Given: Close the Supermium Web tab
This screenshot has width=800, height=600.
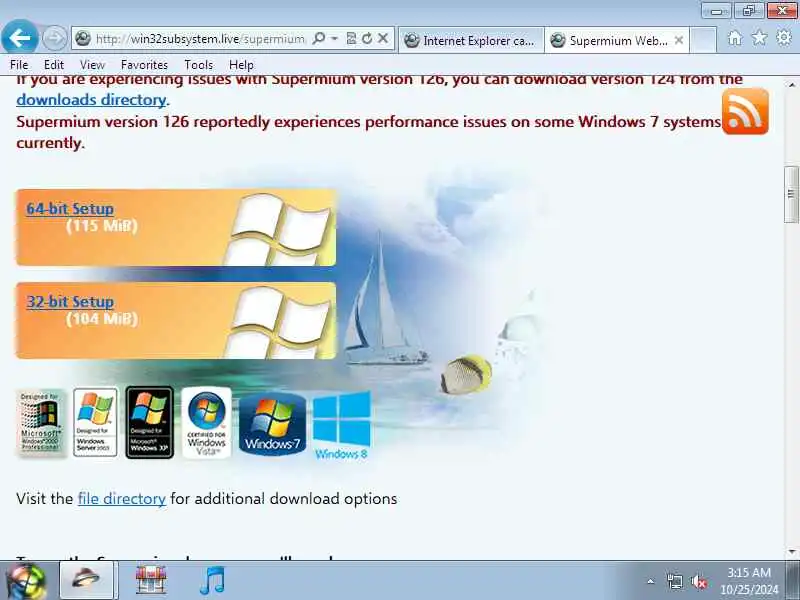Looking at the screenshot, I should tap(679, 40).
